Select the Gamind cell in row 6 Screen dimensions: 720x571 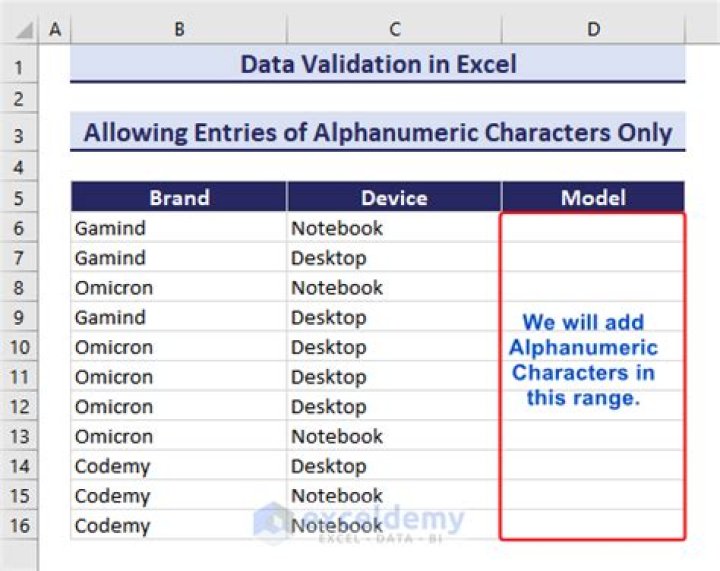coord(179,228)
